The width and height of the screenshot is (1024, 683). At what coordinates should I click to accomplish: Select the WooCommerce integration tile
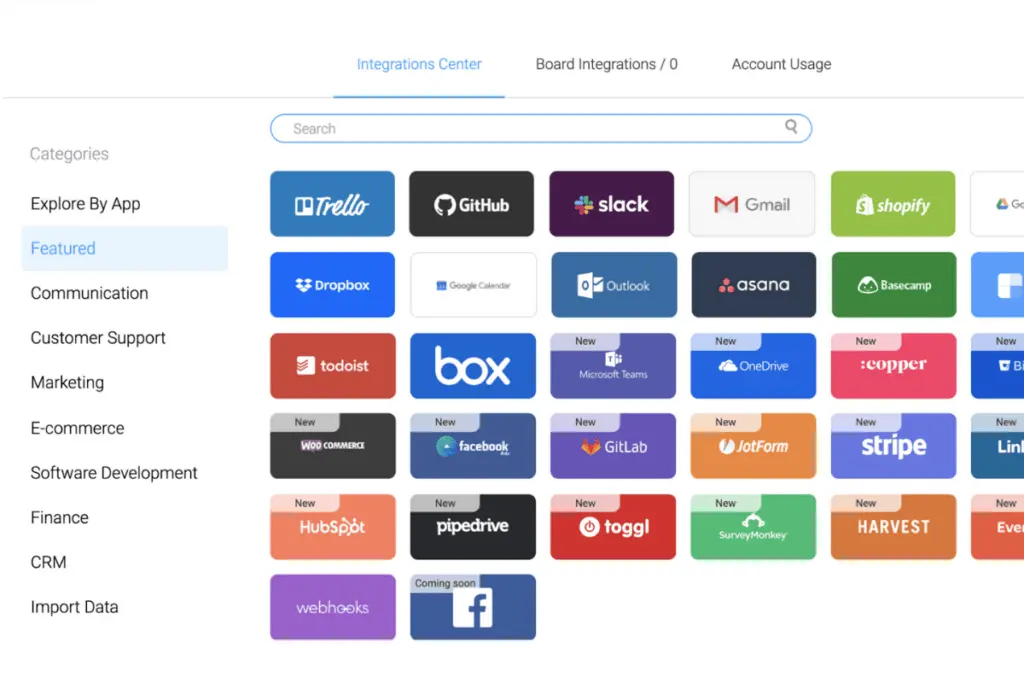coord(333,446)
